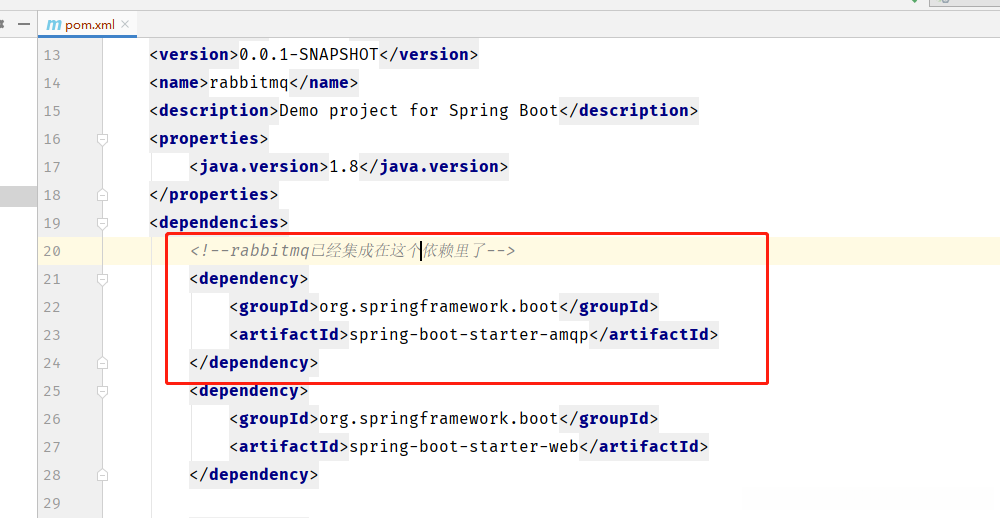Click fold end marker at line 18
Viewport: 1000px width, 518px height.
102,195
